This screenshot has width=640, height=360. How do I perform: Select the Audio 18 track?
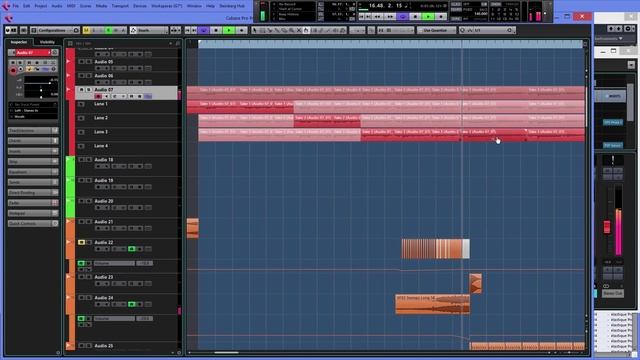pos(104,160)
